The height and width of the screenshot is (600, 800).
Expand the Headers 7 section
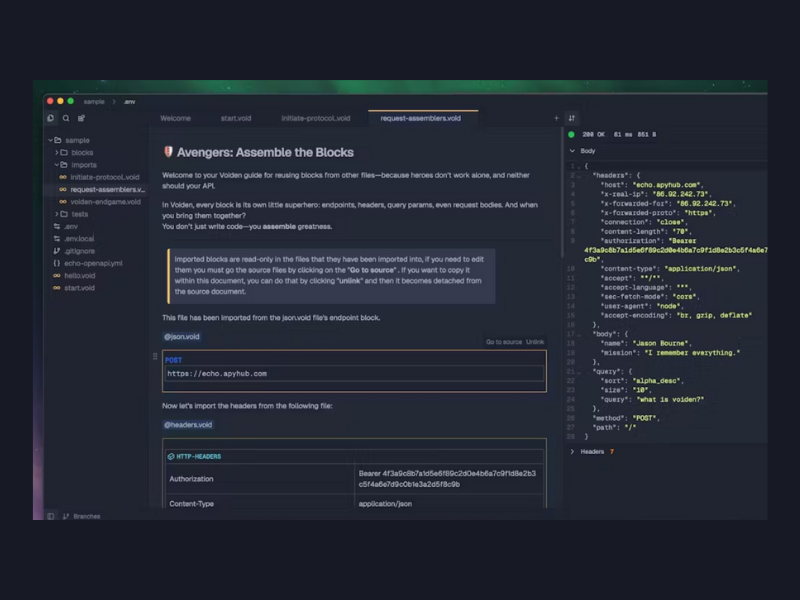point(592,452)
